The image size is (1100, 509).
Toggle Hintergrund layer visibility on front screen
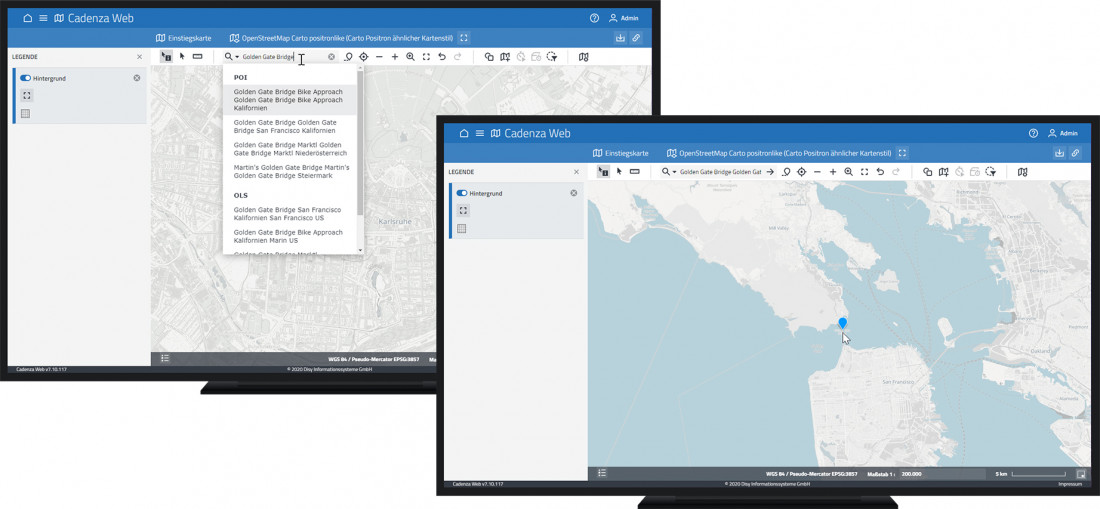click(x=462, y=193)
